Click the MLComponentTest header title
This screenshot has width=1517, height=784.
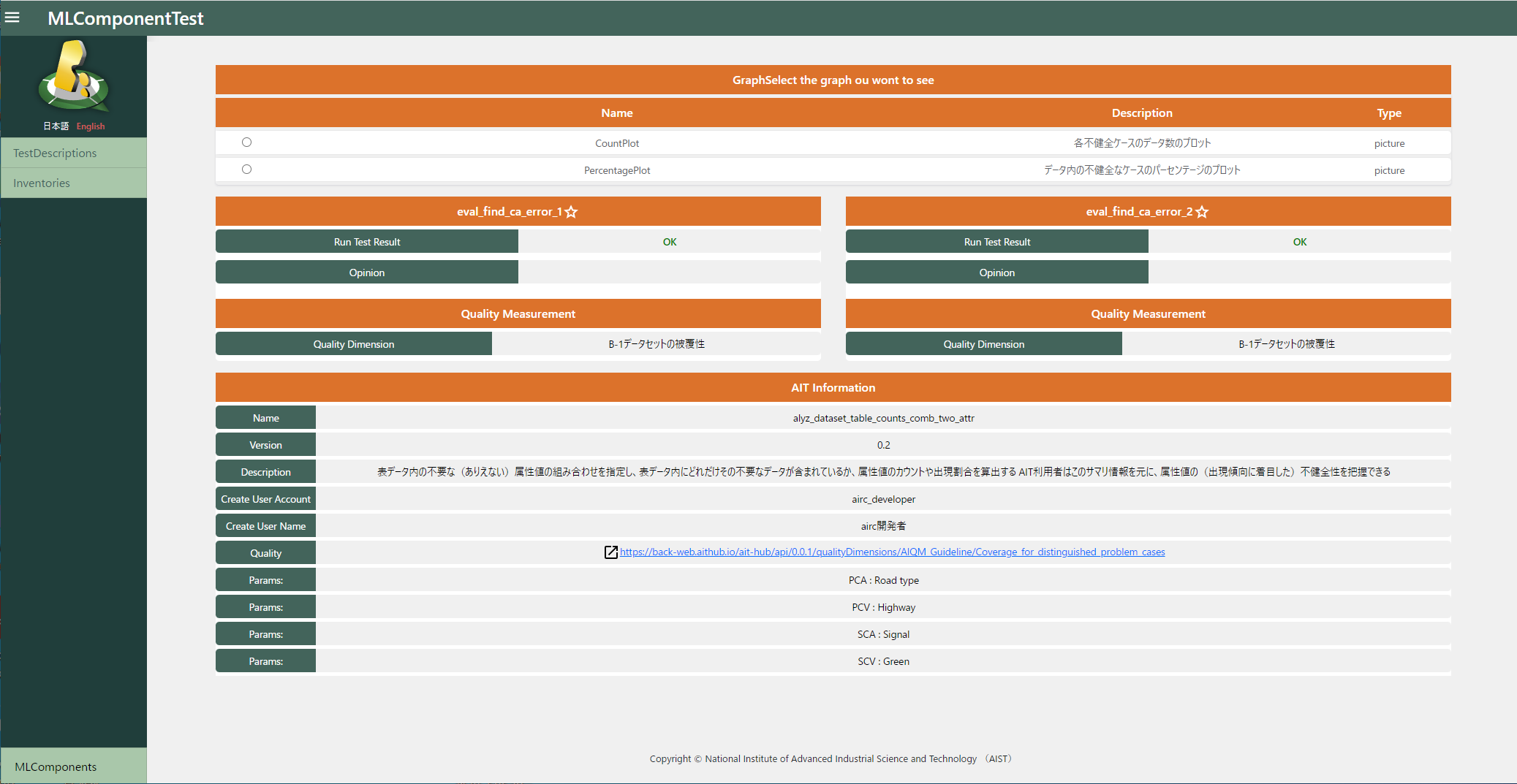coord(125,18)
